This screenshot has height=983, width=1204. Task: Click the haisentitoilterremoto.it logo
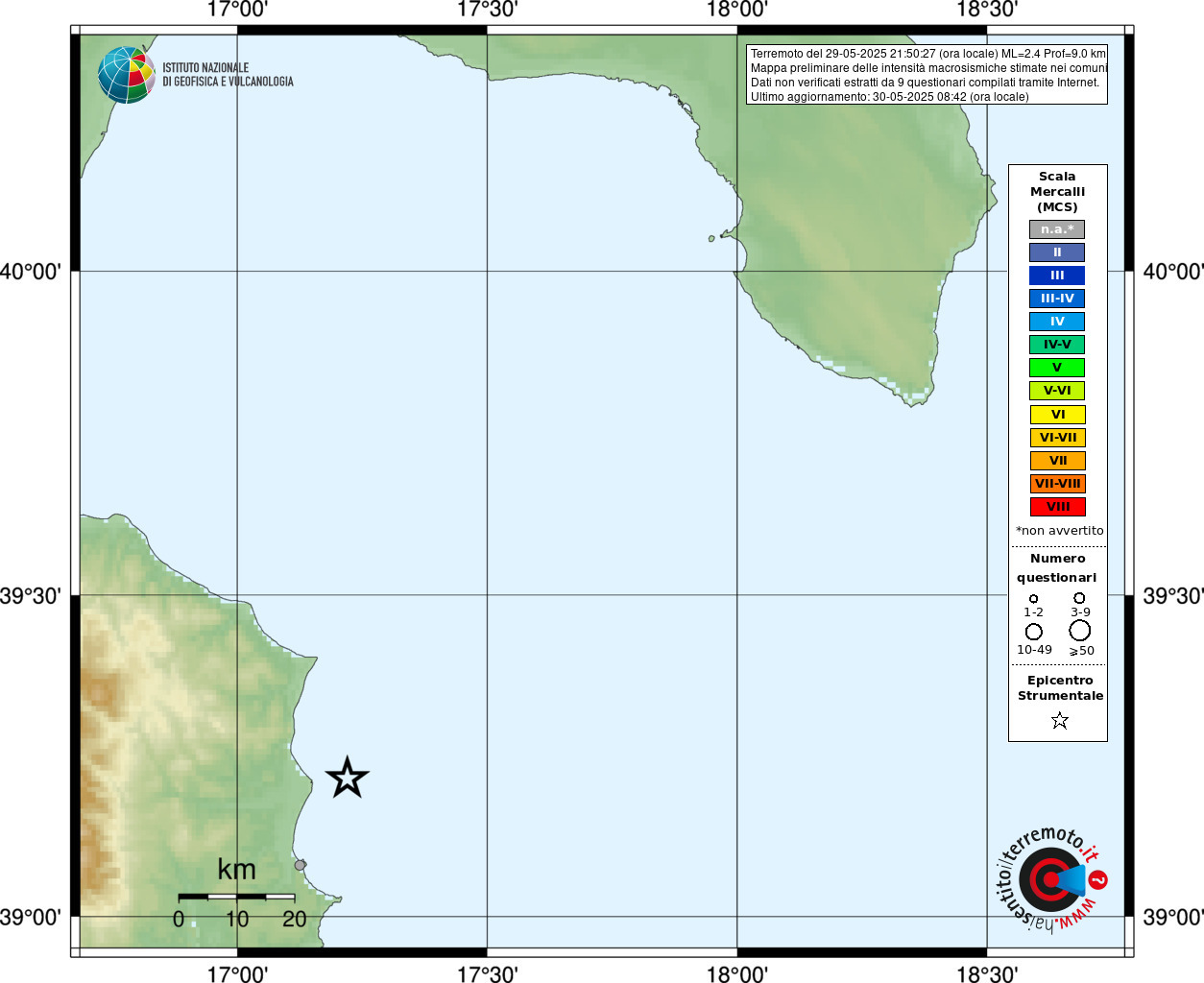pyautogui.click(x=1050, y=879)
